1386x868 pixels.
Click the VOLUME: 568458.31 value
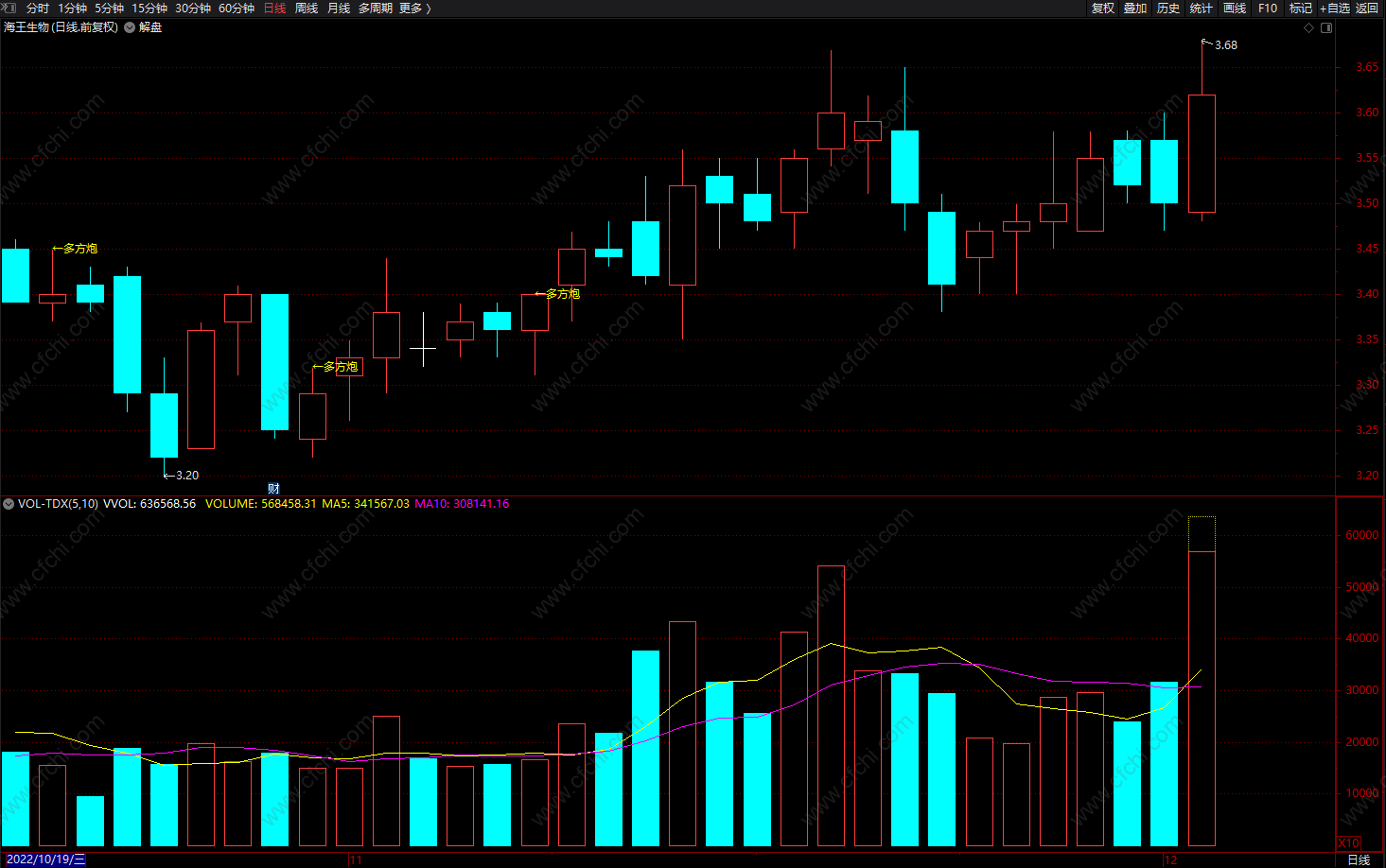[260, 504]
